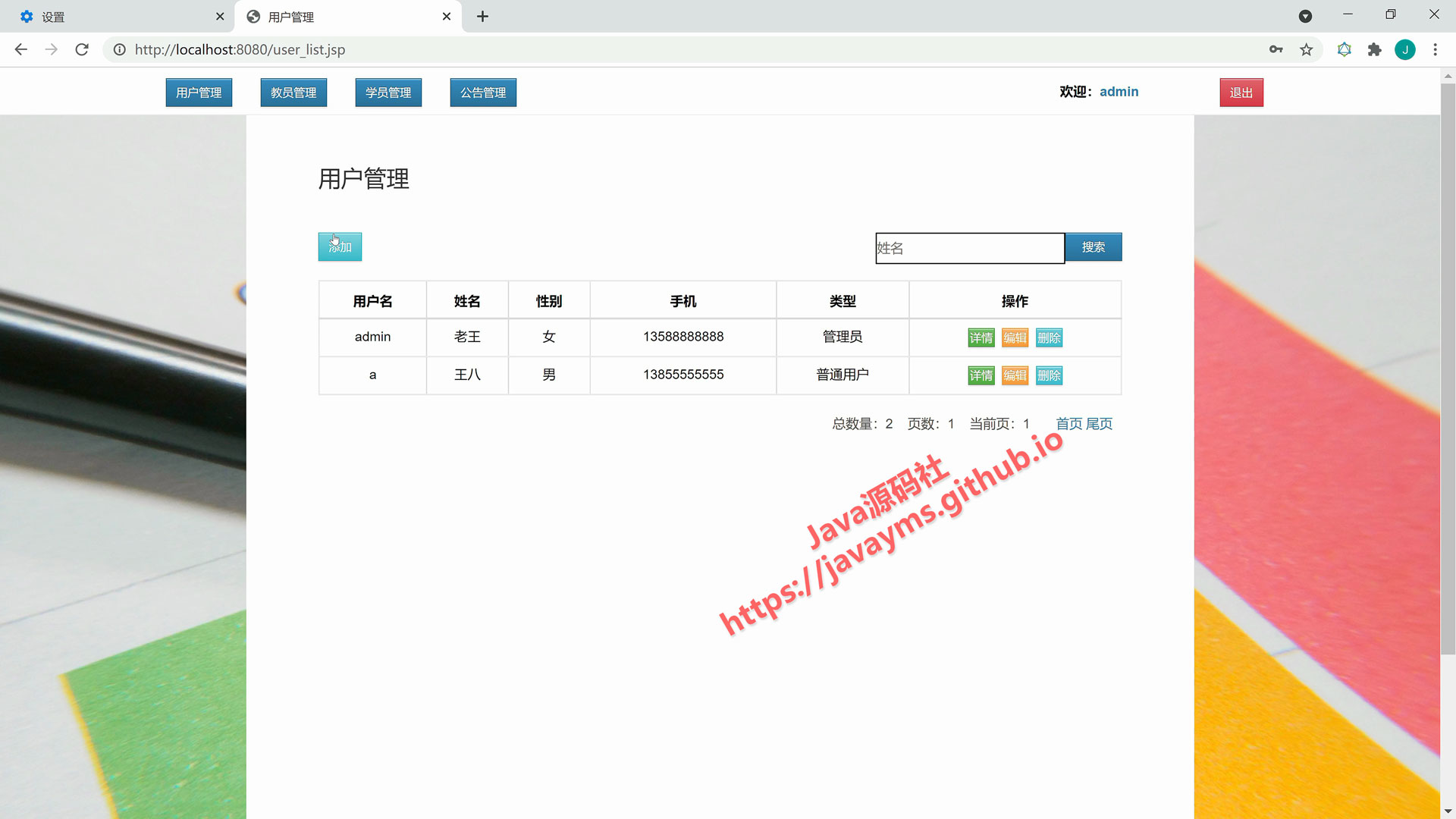Close the 用户管理 tab

447,16
